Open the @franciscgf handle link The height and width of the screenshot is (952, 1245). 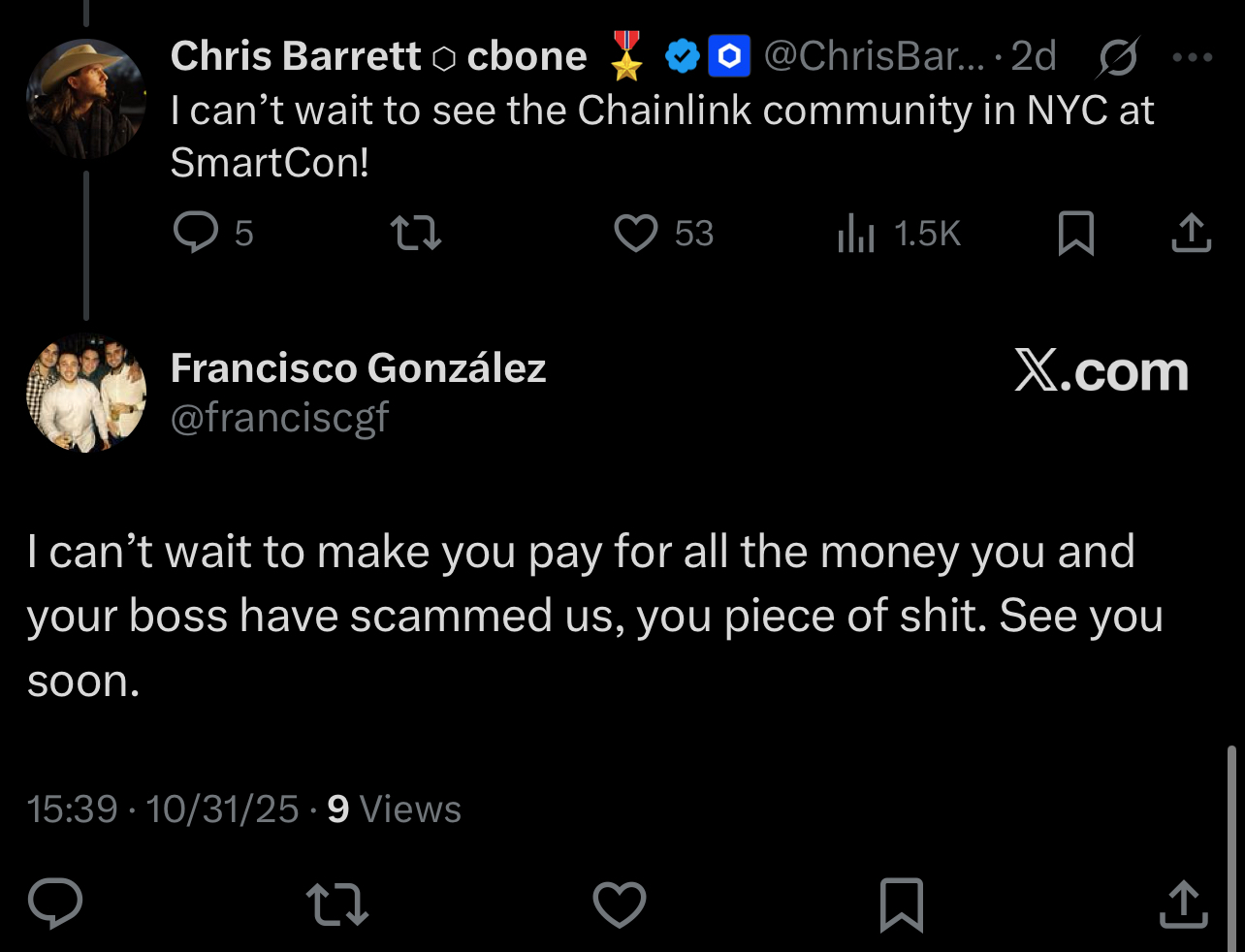click(x=279, y=418)
